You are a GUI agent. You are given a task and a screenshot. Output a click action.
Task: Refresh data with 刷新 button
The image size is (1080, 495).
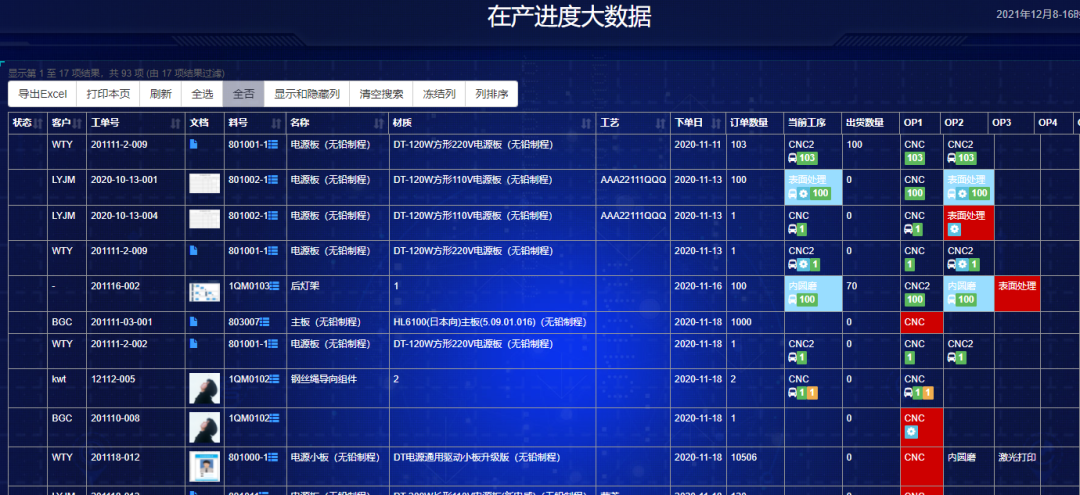click(160, 94)
